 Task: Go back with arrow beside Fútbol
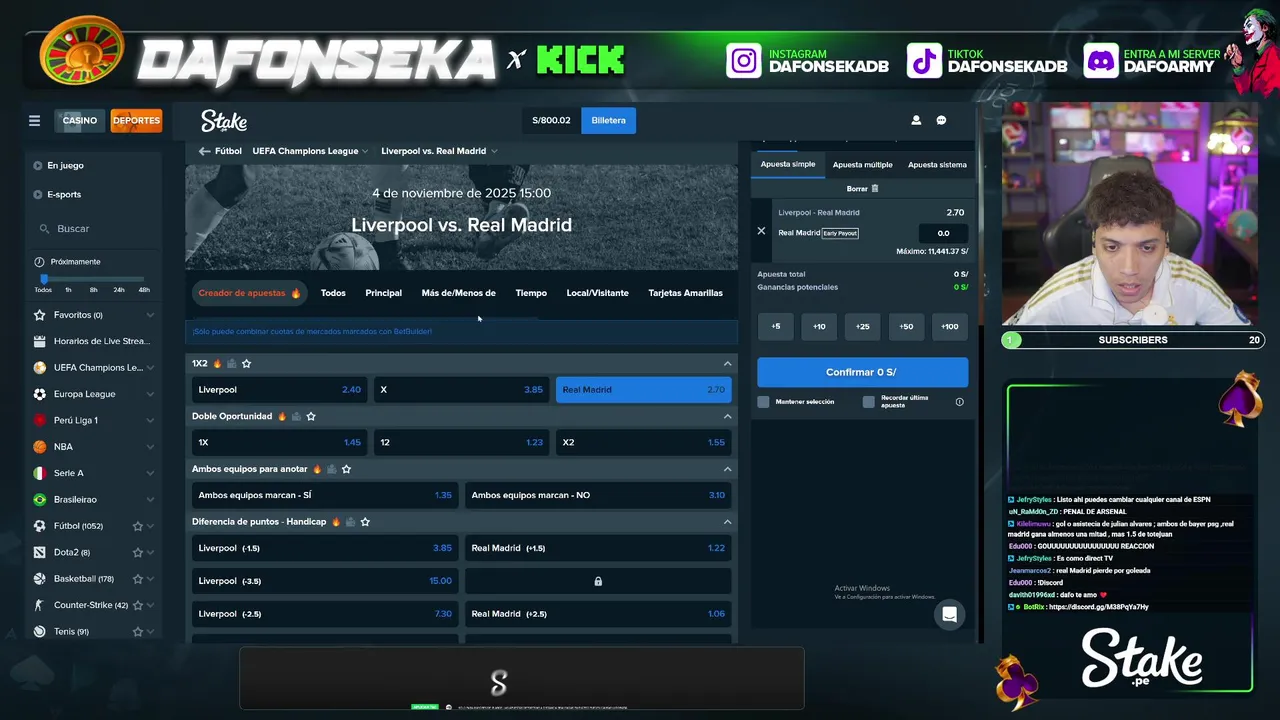(x=204, y=151)
